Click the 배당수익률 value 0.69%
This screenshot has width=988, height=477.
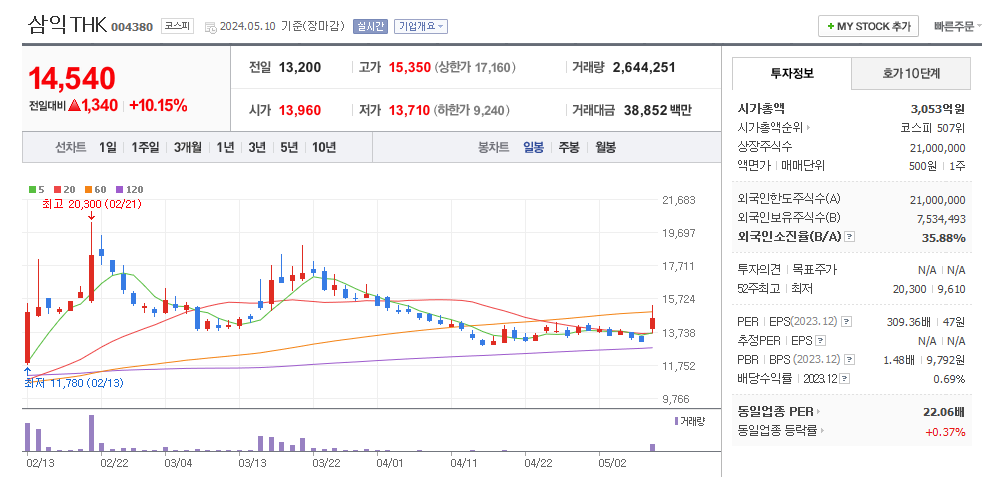click(949, 379)
